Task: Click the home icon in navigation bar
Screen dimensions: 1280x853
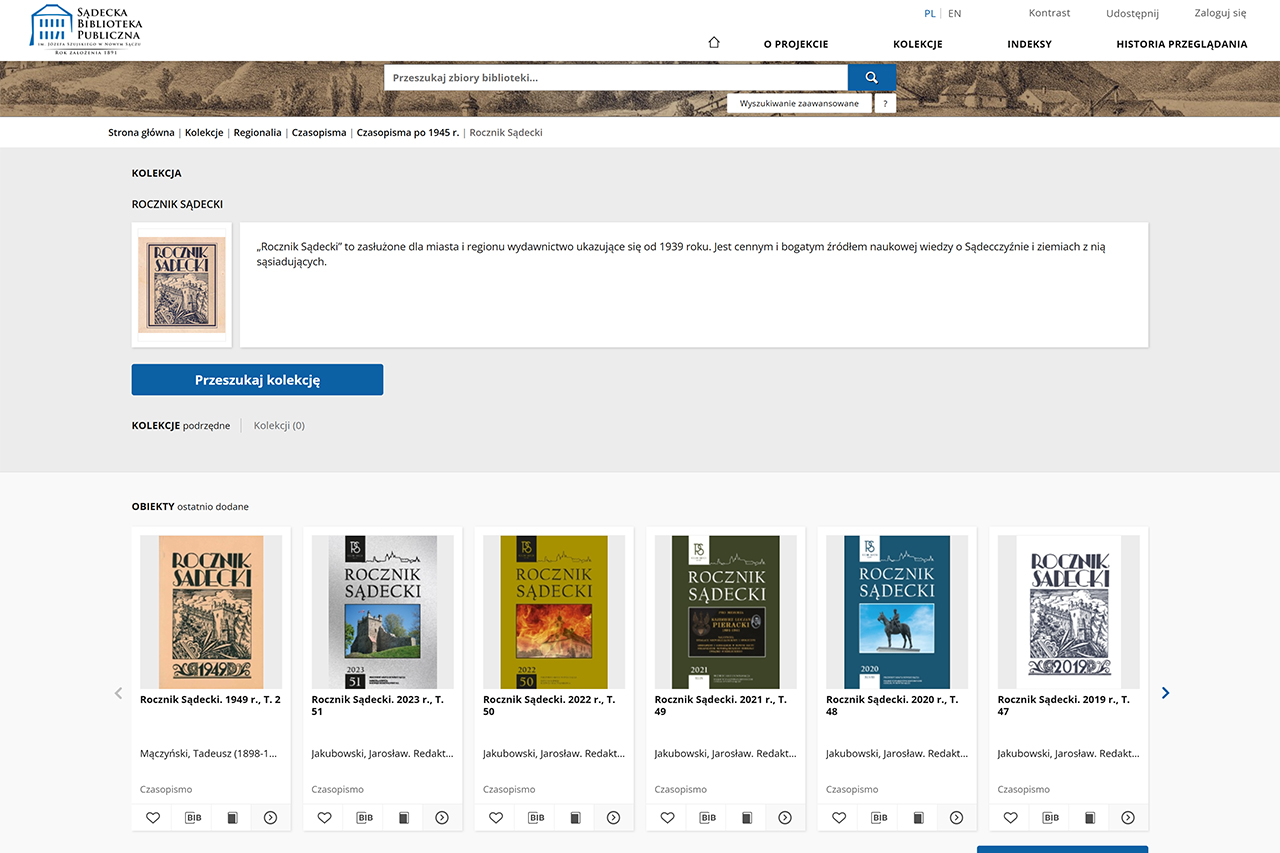Action: [x=713, y=43]
